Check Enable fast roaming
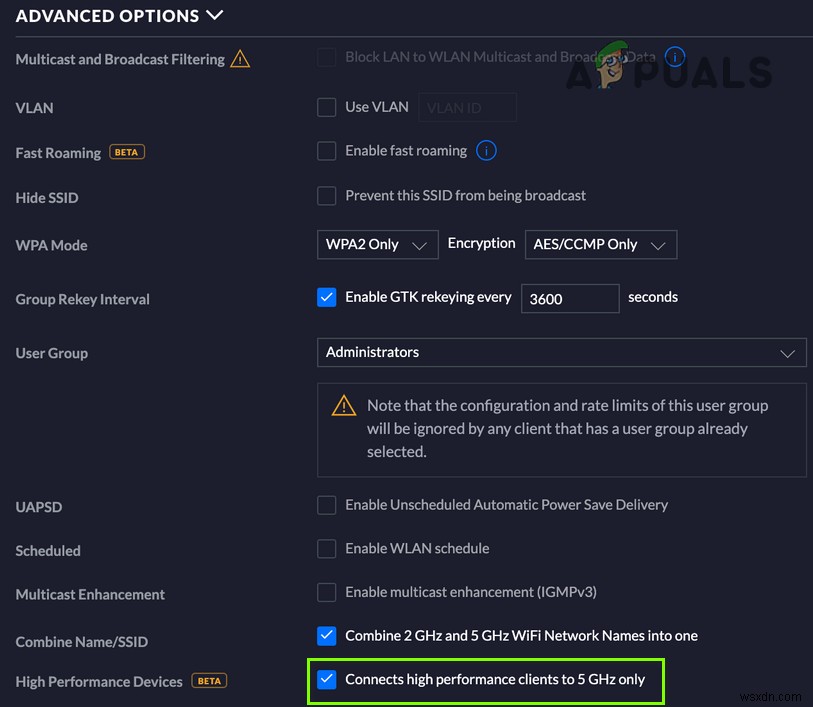This screenshot has width=813, height=707. tap(327, 151)
